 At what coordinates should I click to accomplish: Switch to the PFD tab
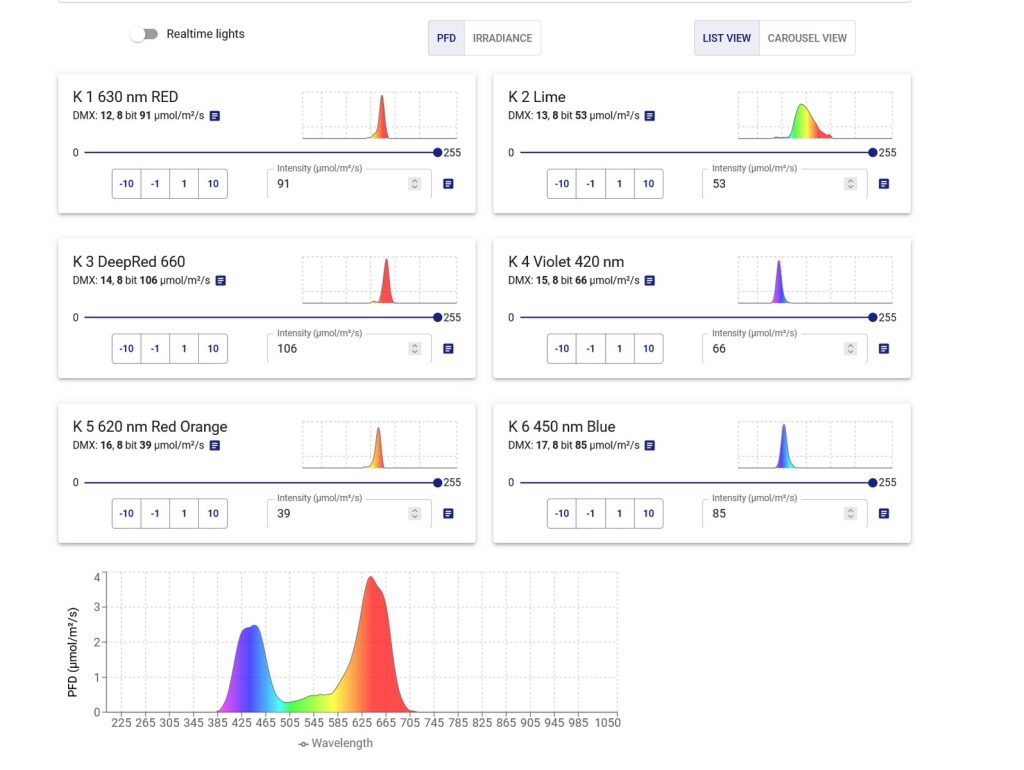tap(447, 38)
